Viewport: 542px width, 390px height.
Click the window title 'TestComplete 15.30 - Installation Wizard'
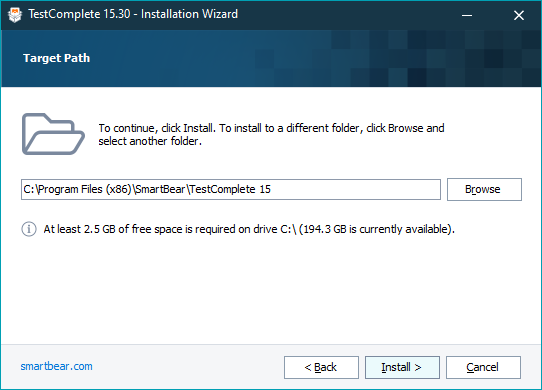coord(133,14)
